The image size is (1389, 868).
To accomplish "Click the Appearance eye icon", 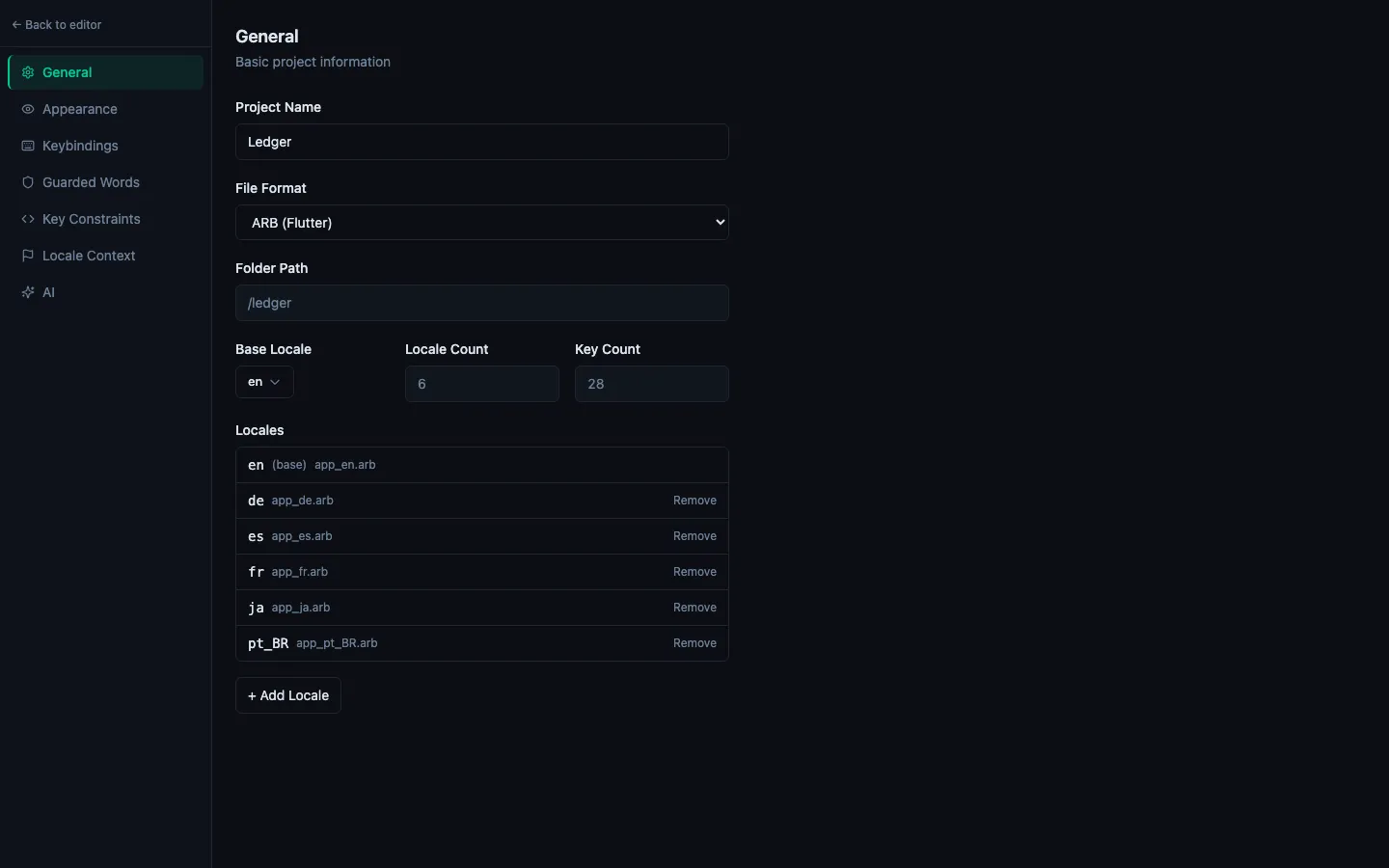I will pyautogui.click(x=28, y=109).
